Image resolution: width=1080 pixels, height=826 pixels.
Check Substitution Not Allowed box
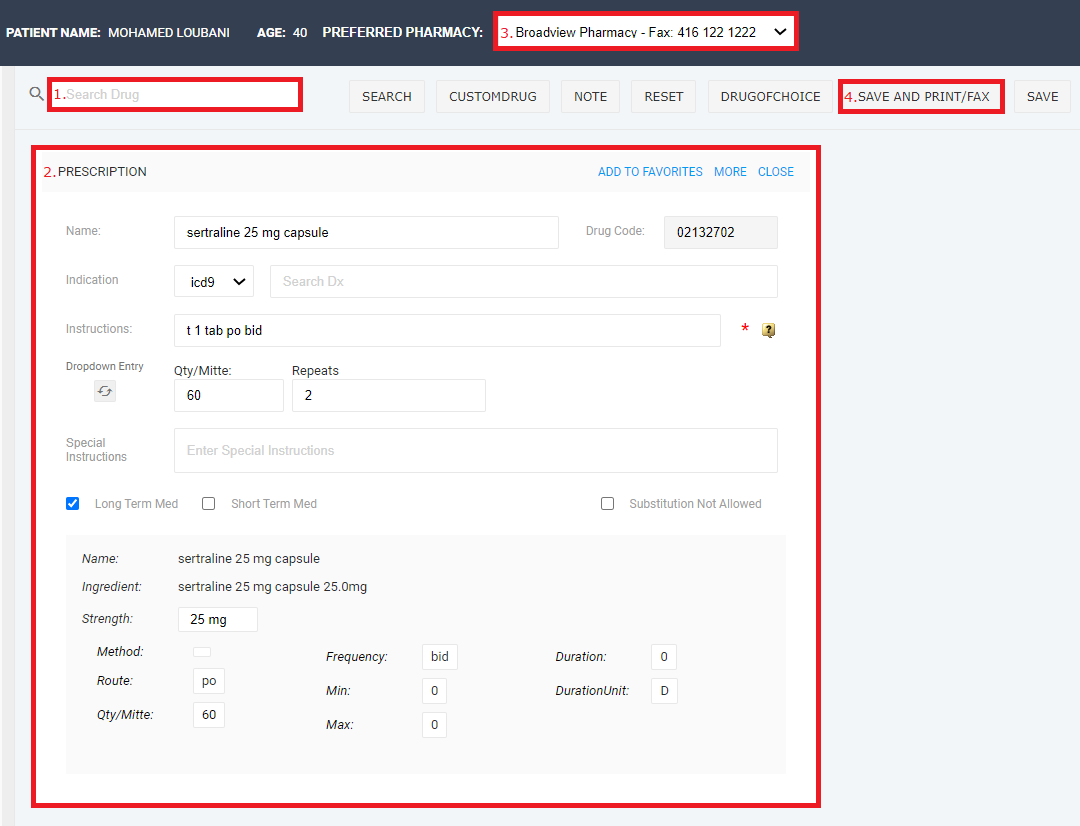click(x=607, y=504)
